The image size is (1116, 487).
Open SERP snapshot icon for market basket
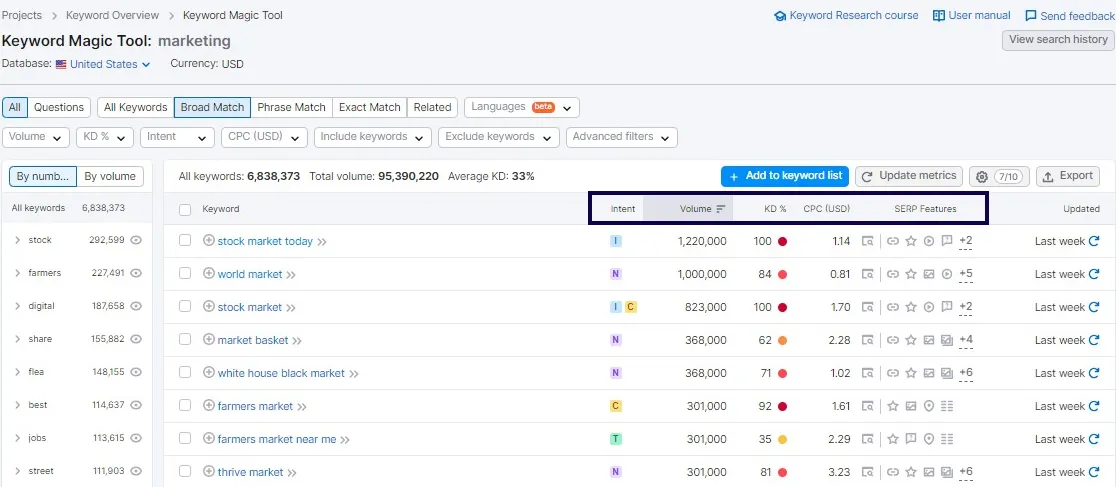click(x=867, y=340)
